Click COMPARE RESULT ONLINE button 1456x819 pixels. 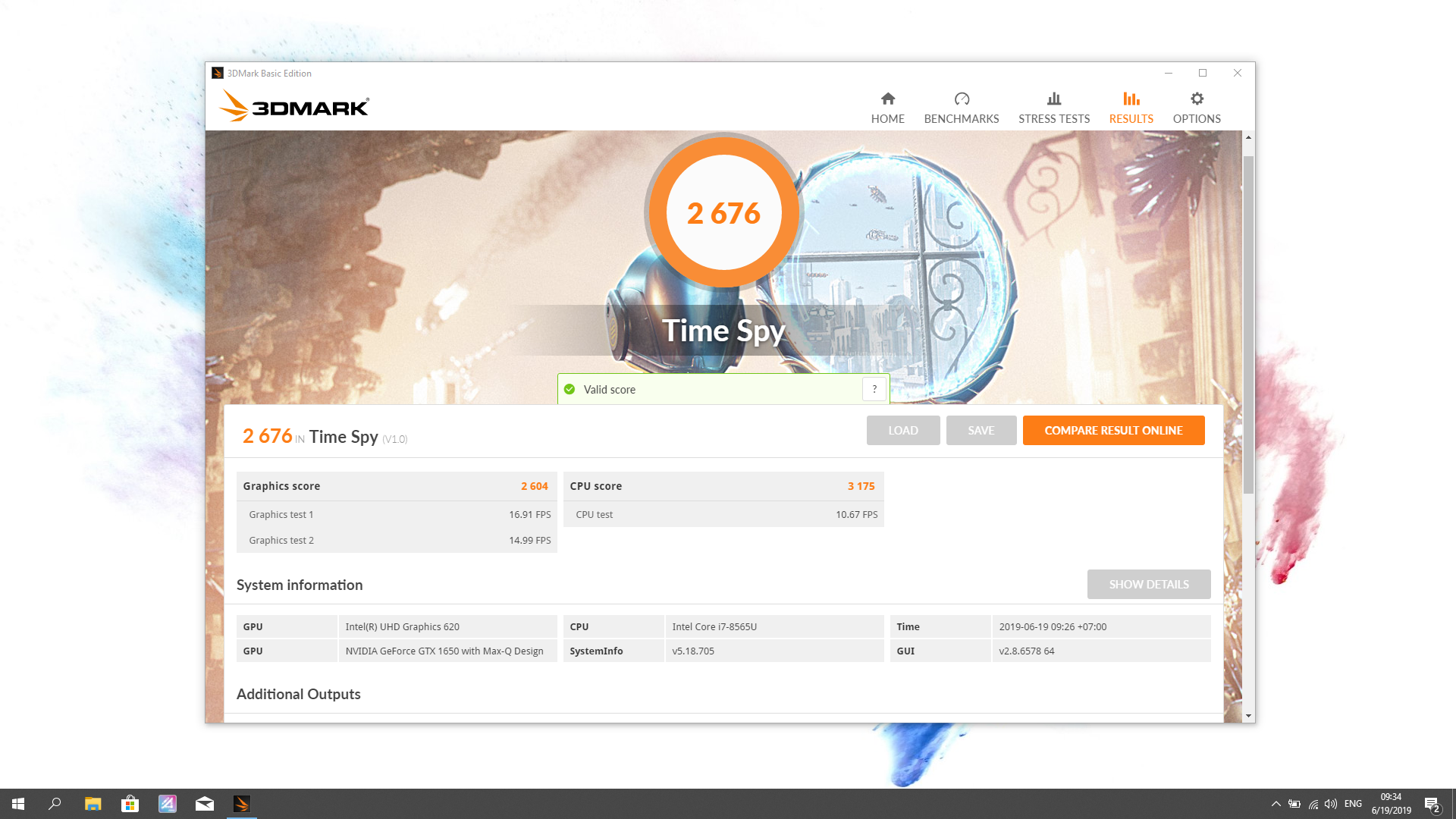pyautogui.click(x=1113, y=430)
